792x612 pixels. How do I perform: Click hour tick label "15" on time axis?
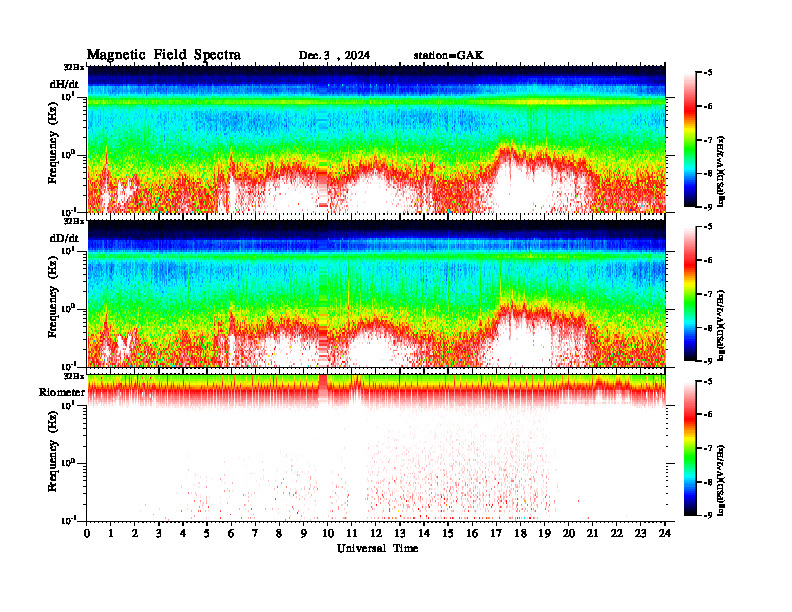point(448,534)
